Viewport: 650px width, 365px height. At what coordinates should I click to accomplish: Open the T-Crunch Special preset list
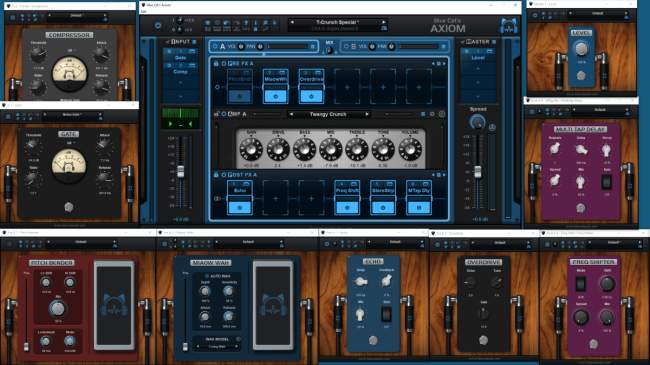click(336, 22)
